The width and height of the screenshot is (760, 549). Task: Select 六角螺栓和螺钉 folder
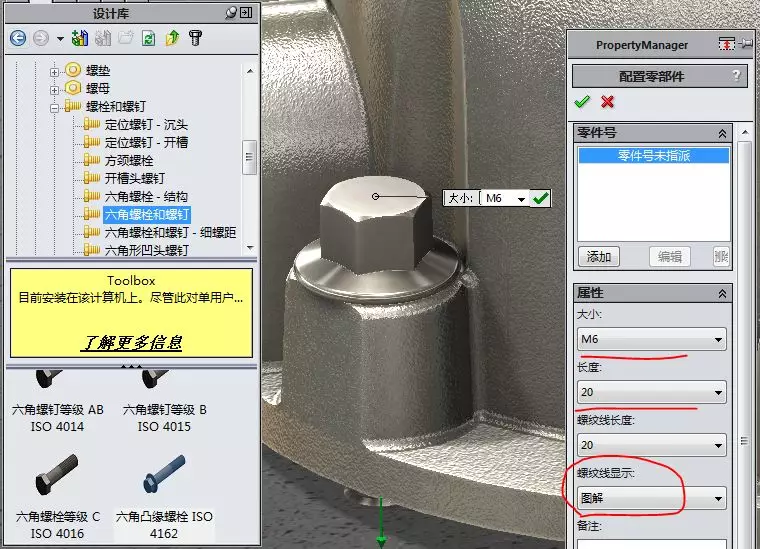coord(147,214)
